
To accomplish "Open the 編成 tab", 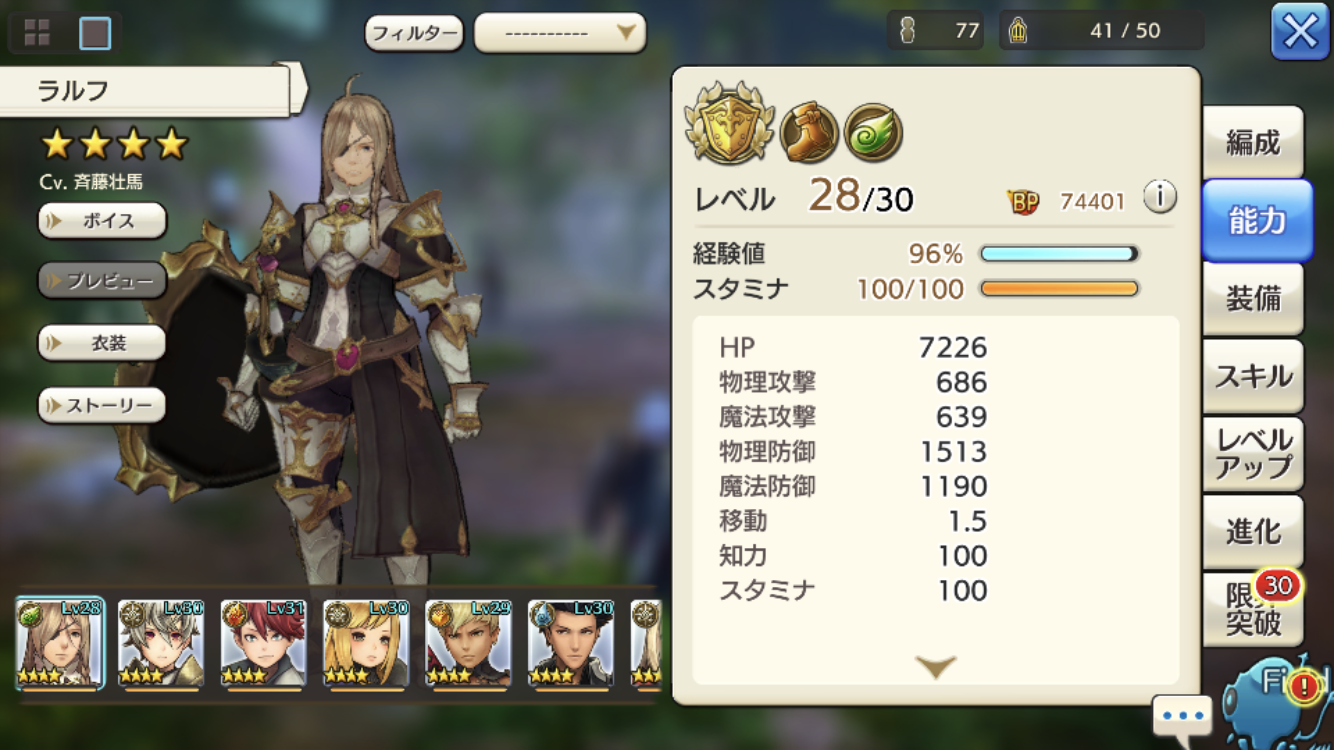I will [x=1253, y=143].
